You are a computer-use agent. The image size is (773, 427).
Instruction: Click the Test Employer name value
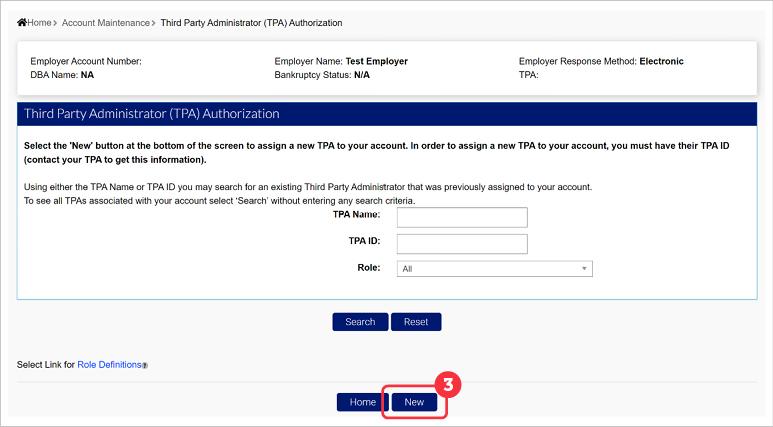coord(376,61)
